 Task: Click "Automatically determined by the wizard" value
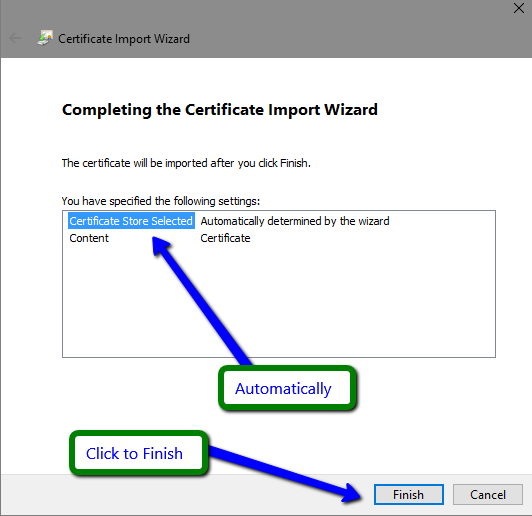click(295, 221)
